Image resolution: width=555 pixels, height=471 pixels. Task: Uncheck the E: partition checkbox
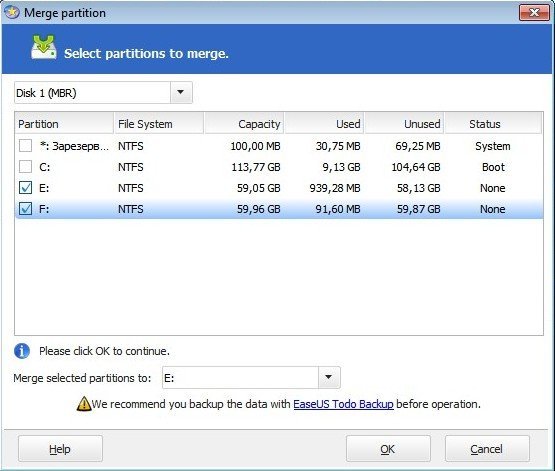point(25,188)
